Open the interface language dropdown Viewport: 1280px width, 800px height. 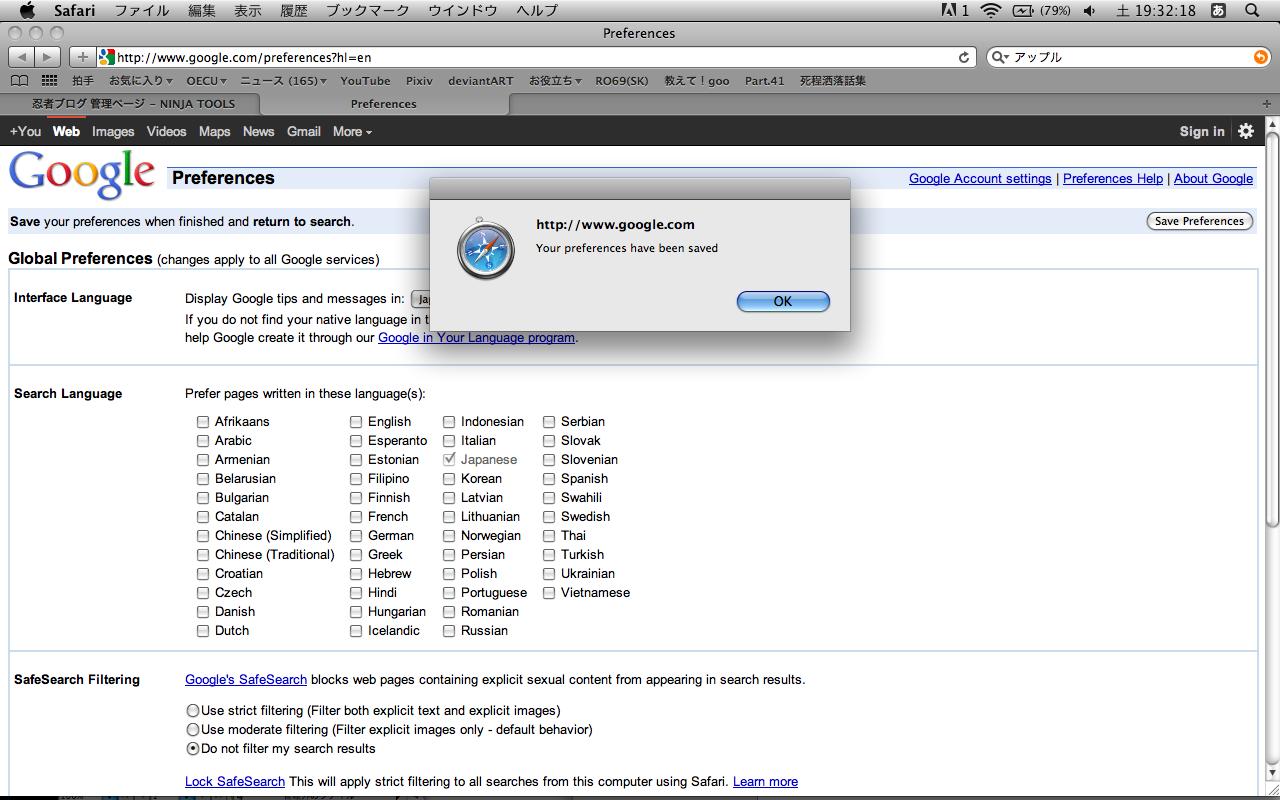[421, 299]
